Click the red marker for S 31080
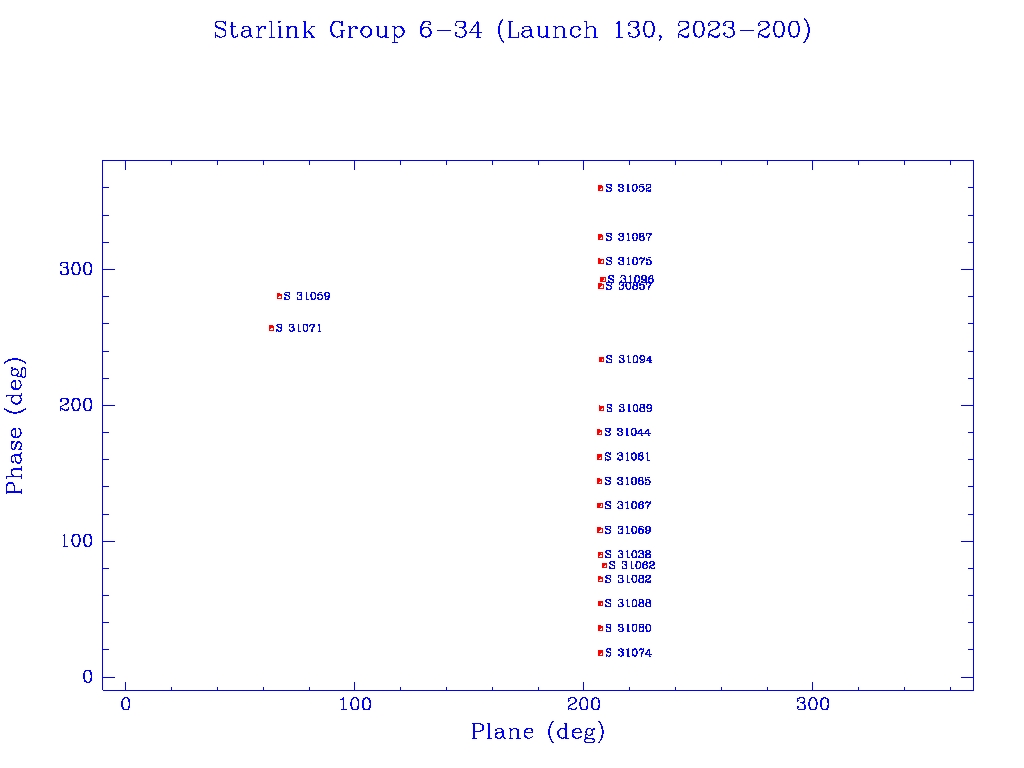1024x768 pixels. coord(600,628)
